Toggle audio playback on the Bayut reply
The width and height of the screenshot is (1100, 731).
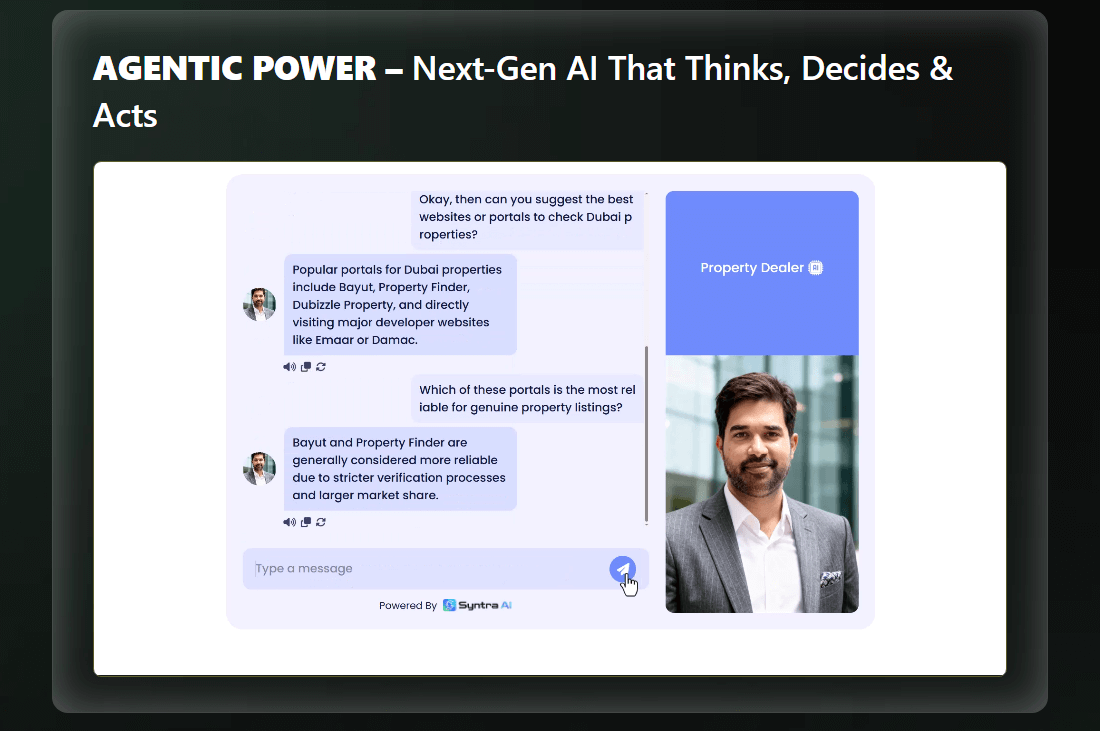click(x=289, y=521)
